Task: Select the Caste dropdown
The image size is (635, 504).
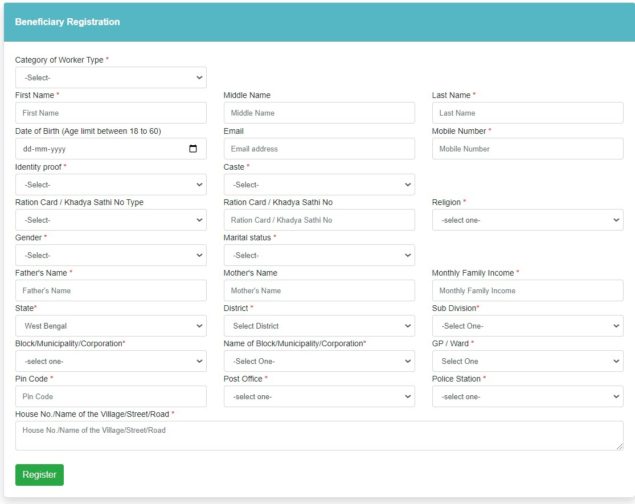Action: pos(318,184)
